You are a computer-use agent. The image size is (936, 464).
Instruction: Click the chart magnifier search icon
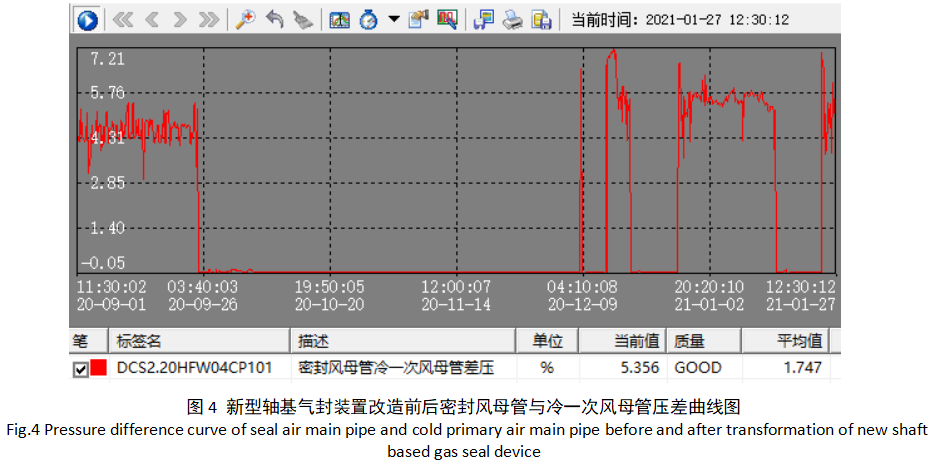pos(446,19)
